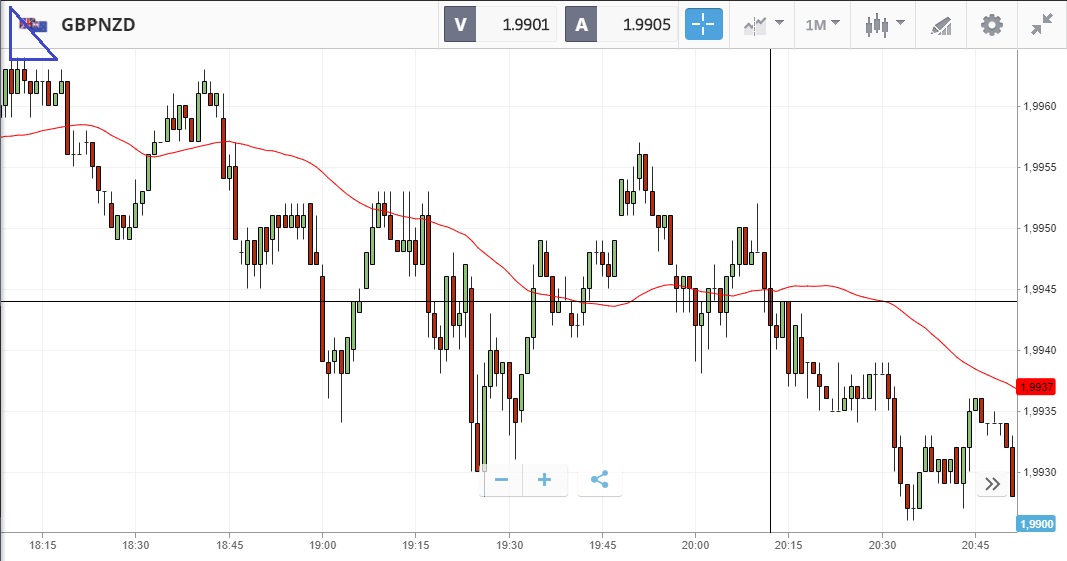Viewport: 1067px width, 561px height.
Task: Click the collapse chart arrows icon
Action: [1042, 25]
